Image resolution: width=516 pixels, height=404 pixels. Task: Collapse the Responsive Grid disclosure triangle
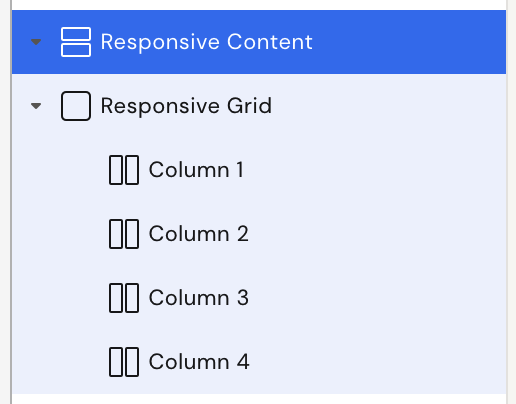coord(36,106)
